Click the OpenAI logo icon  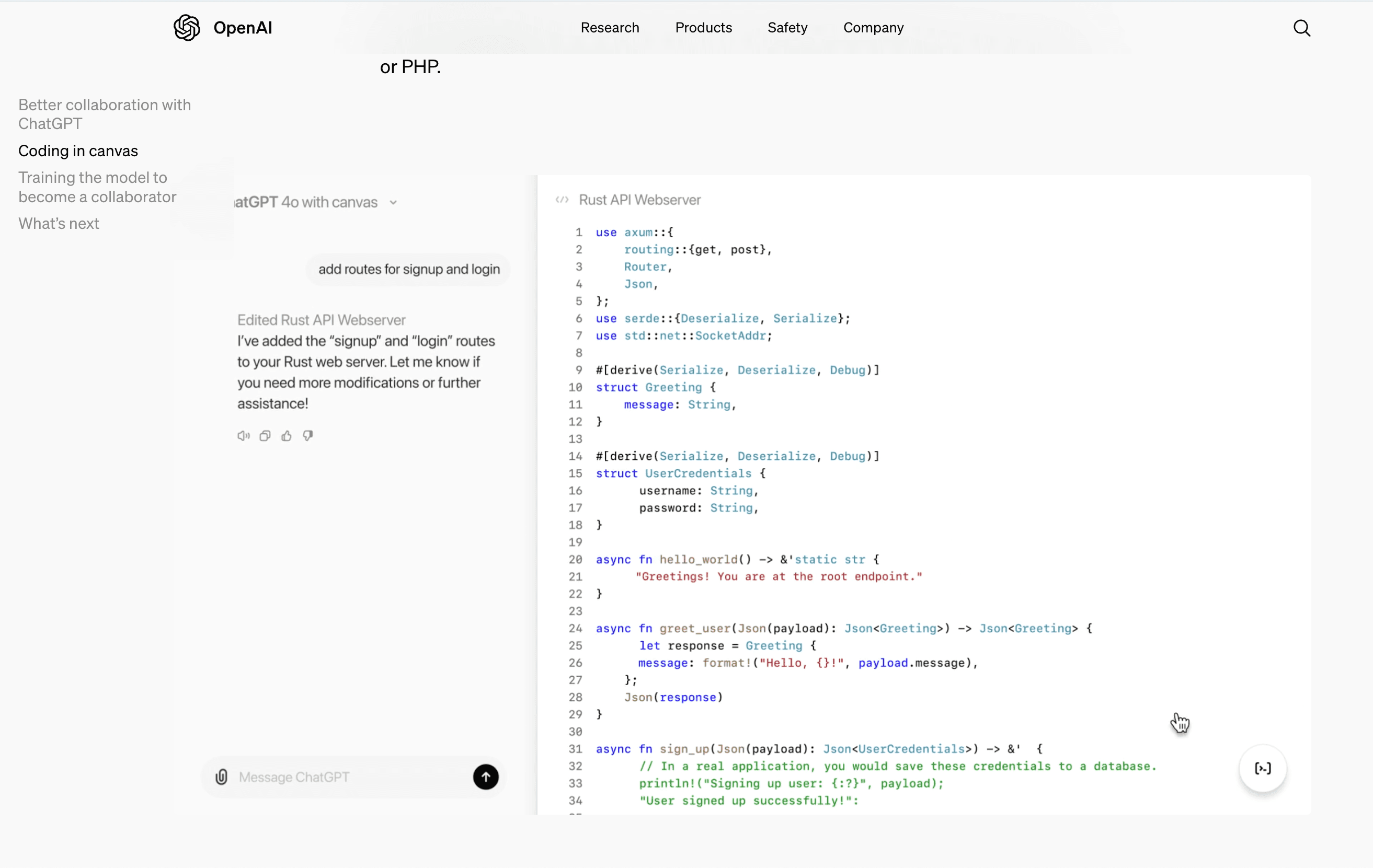pyautogui.click(x=187, y=28)
